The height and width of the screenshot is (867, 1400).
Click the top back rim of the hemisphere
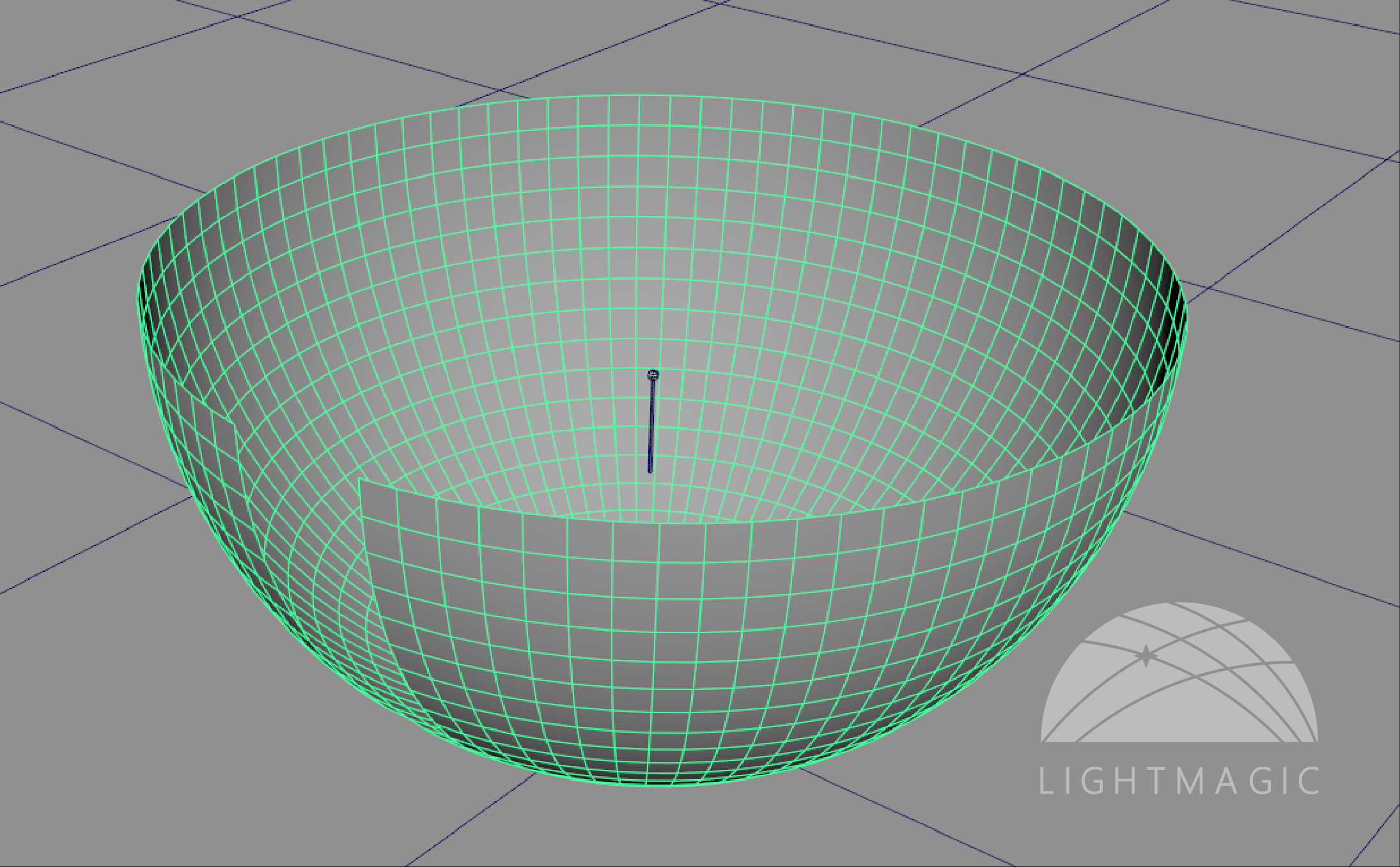click(639, 96)
